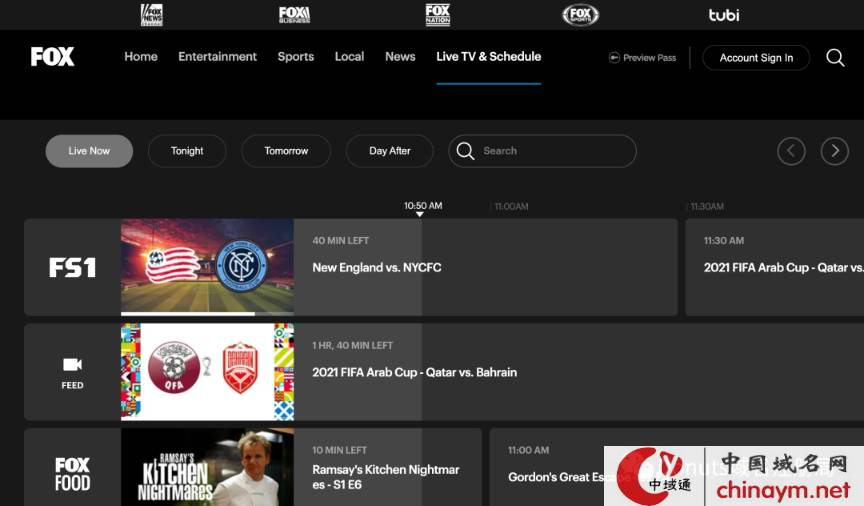Open the Fox Business logo link
This screenshot has width=864, height=506.
pos(294,14)
